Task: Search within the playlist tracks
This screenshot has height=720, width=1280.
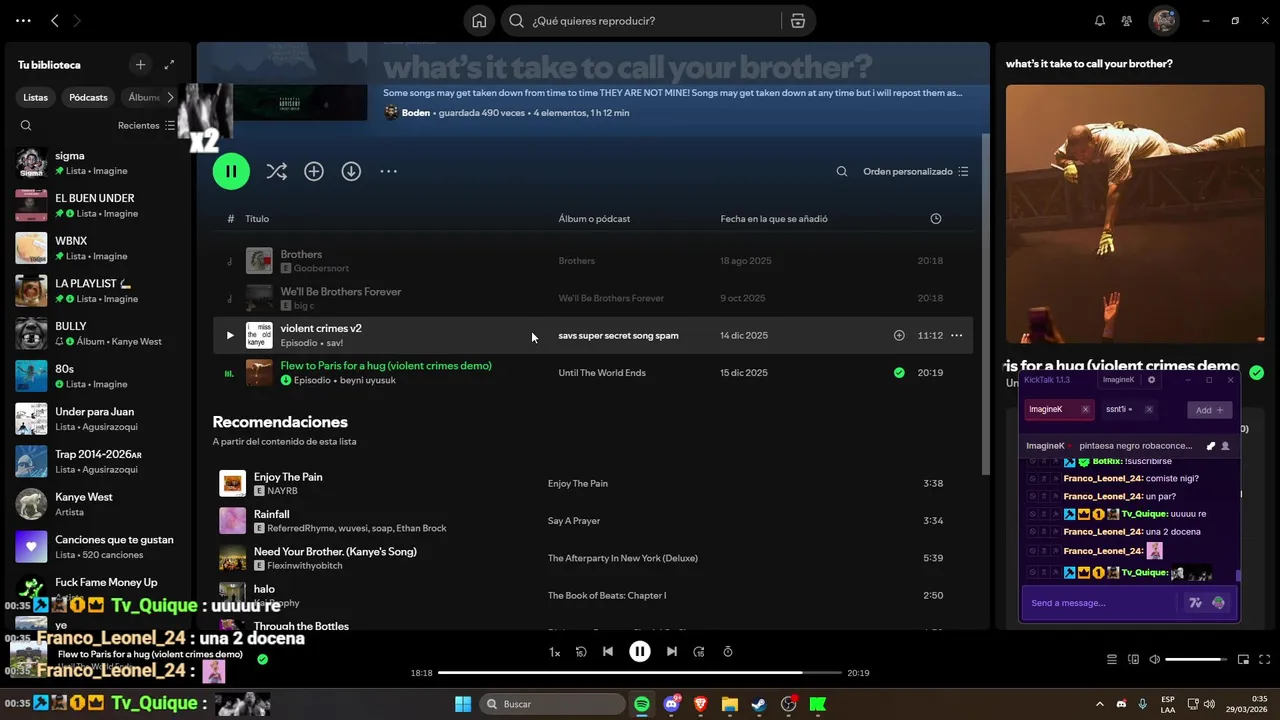Action: (x=842, y=172)
